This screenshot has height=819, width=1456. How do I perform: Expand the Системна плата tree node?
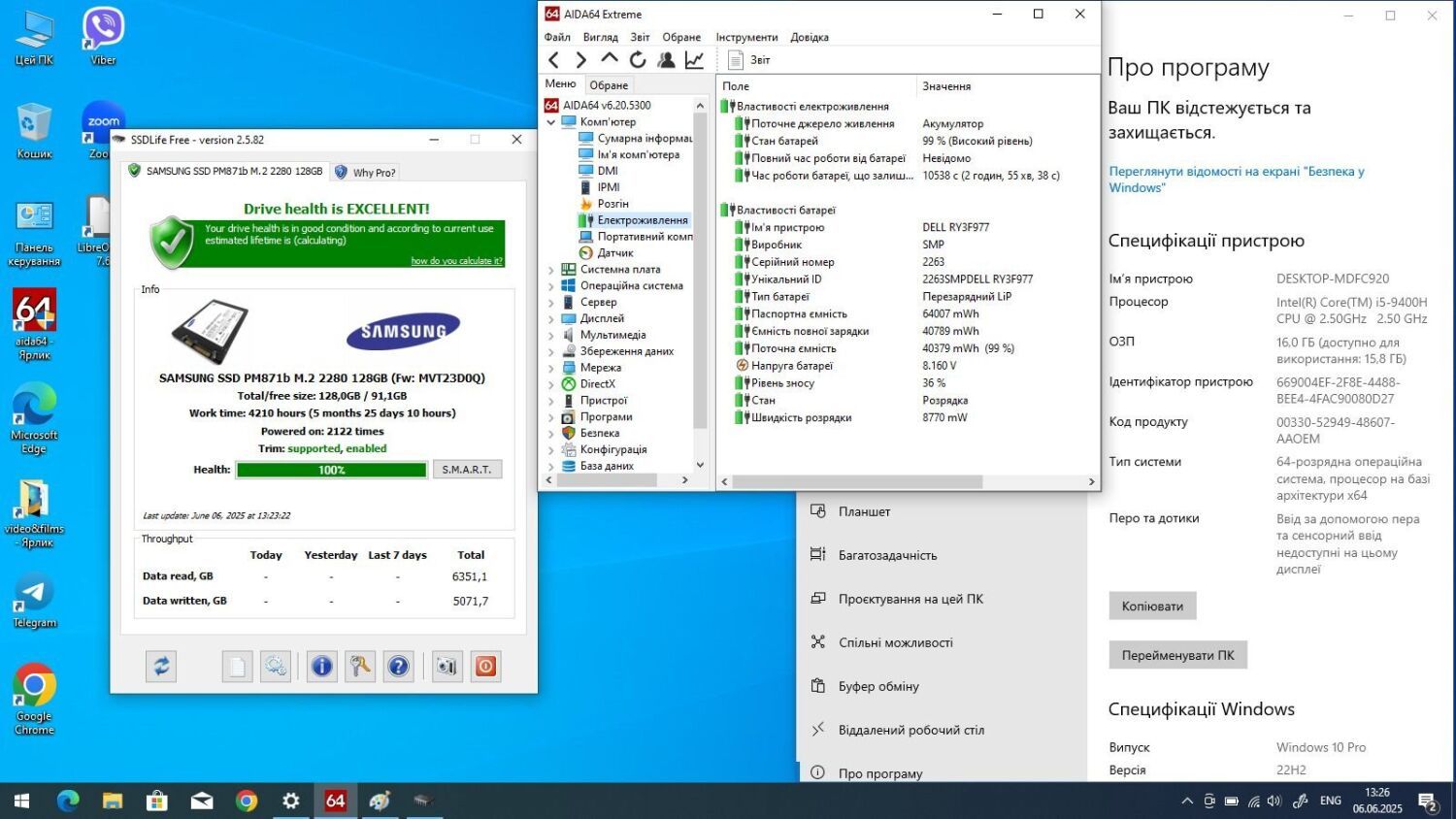[x=551, y=270]
